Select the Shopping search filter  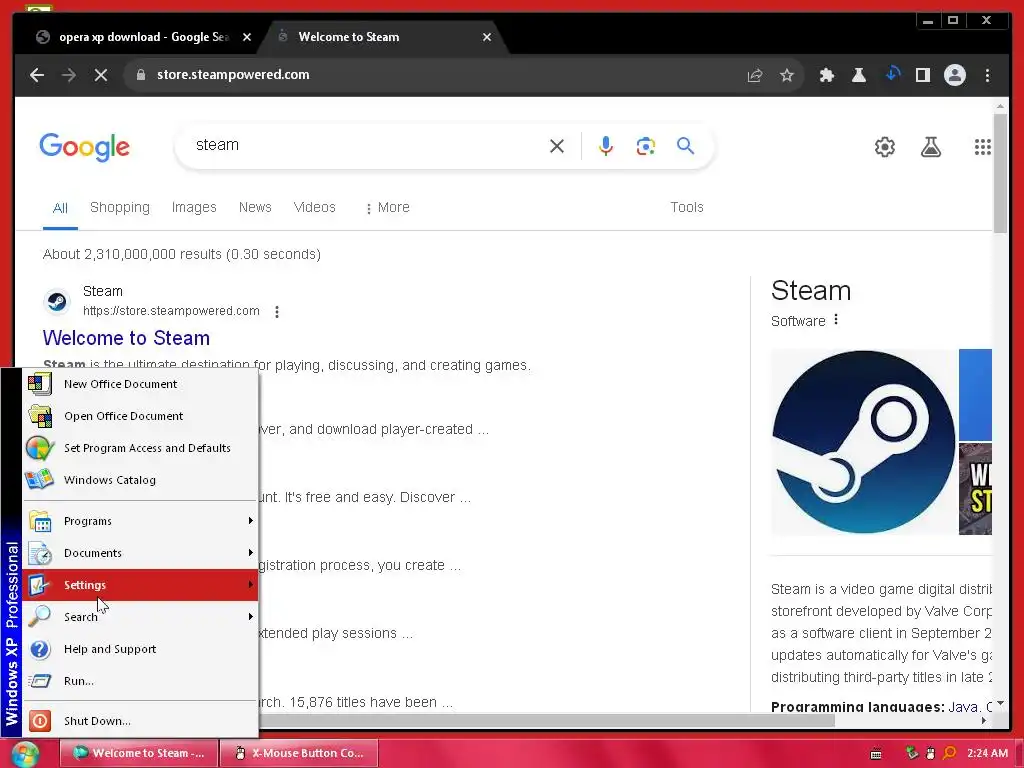point(120,207)
